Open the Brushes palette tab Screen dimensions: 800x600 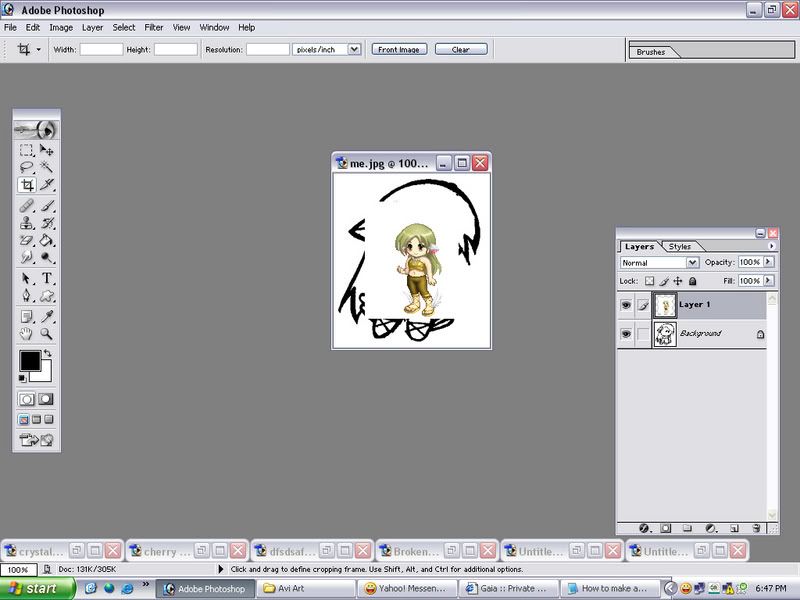pyautogui.click(x=651, y=52)
